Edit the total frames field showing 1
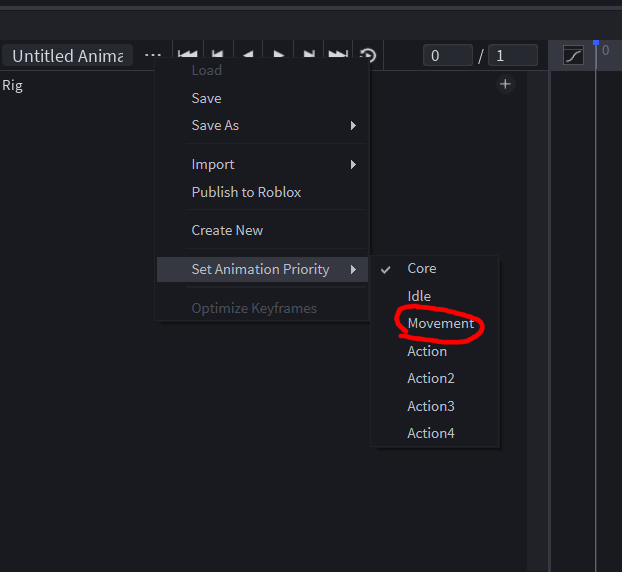Screen dimensions: 622x572 [513, 56]
